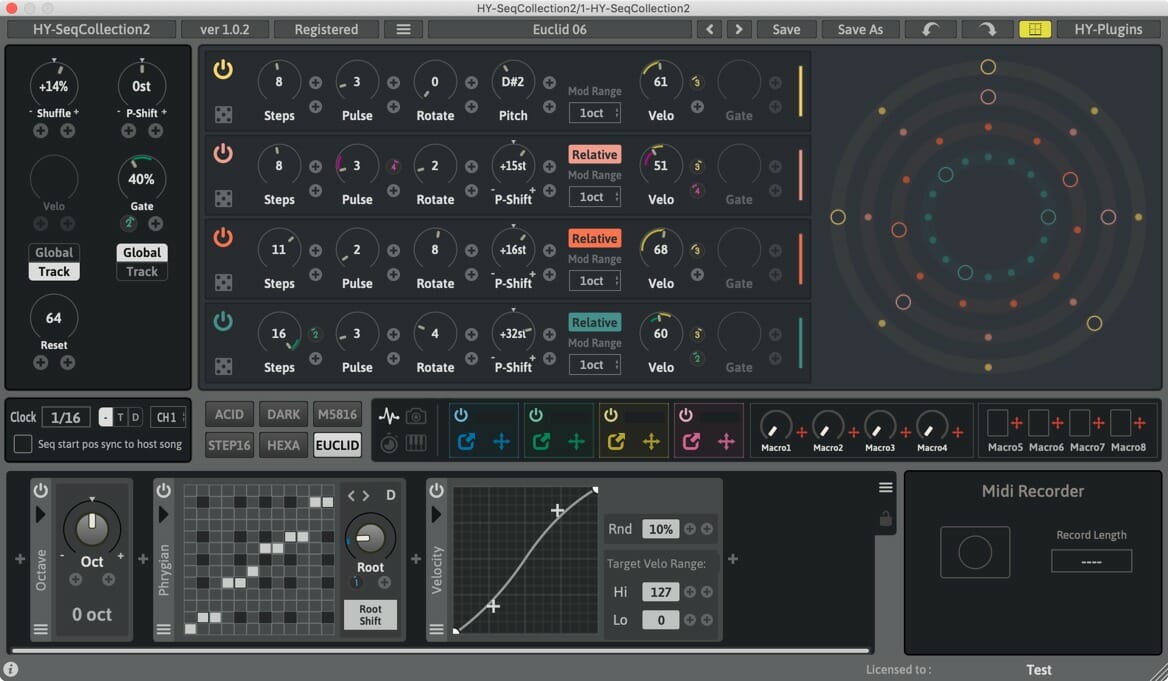Click the Record Length field in the Midi Recorder

click(1091, 560)
